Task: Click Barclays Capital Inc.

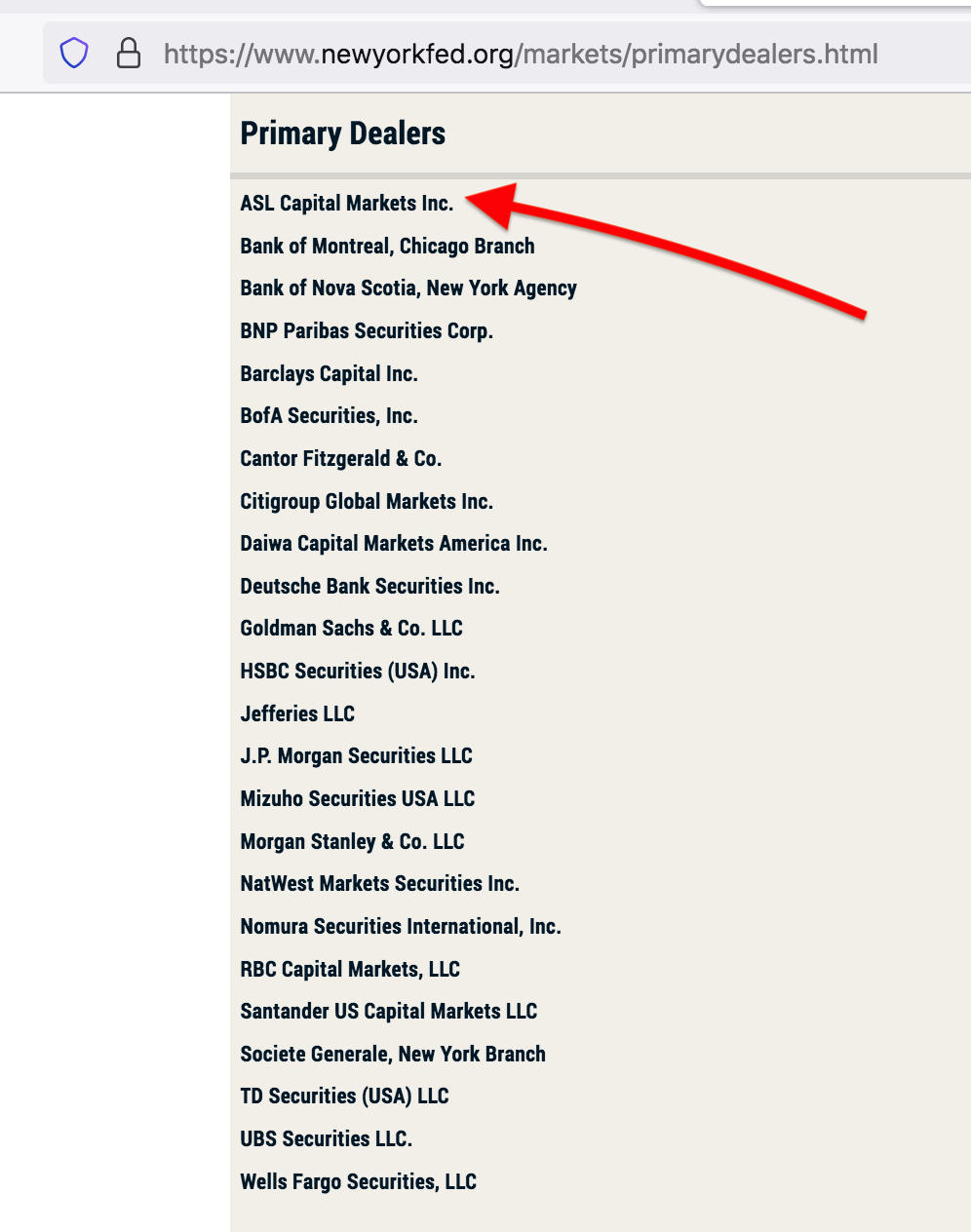Action: click(329, 373)
